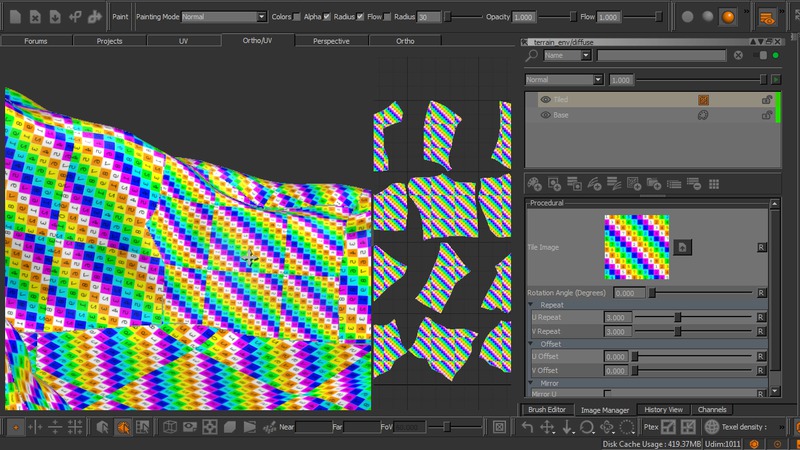The image size is (800, 450).
Task: Hide the Tiled layer via eye icon
Action: point(545,100)
